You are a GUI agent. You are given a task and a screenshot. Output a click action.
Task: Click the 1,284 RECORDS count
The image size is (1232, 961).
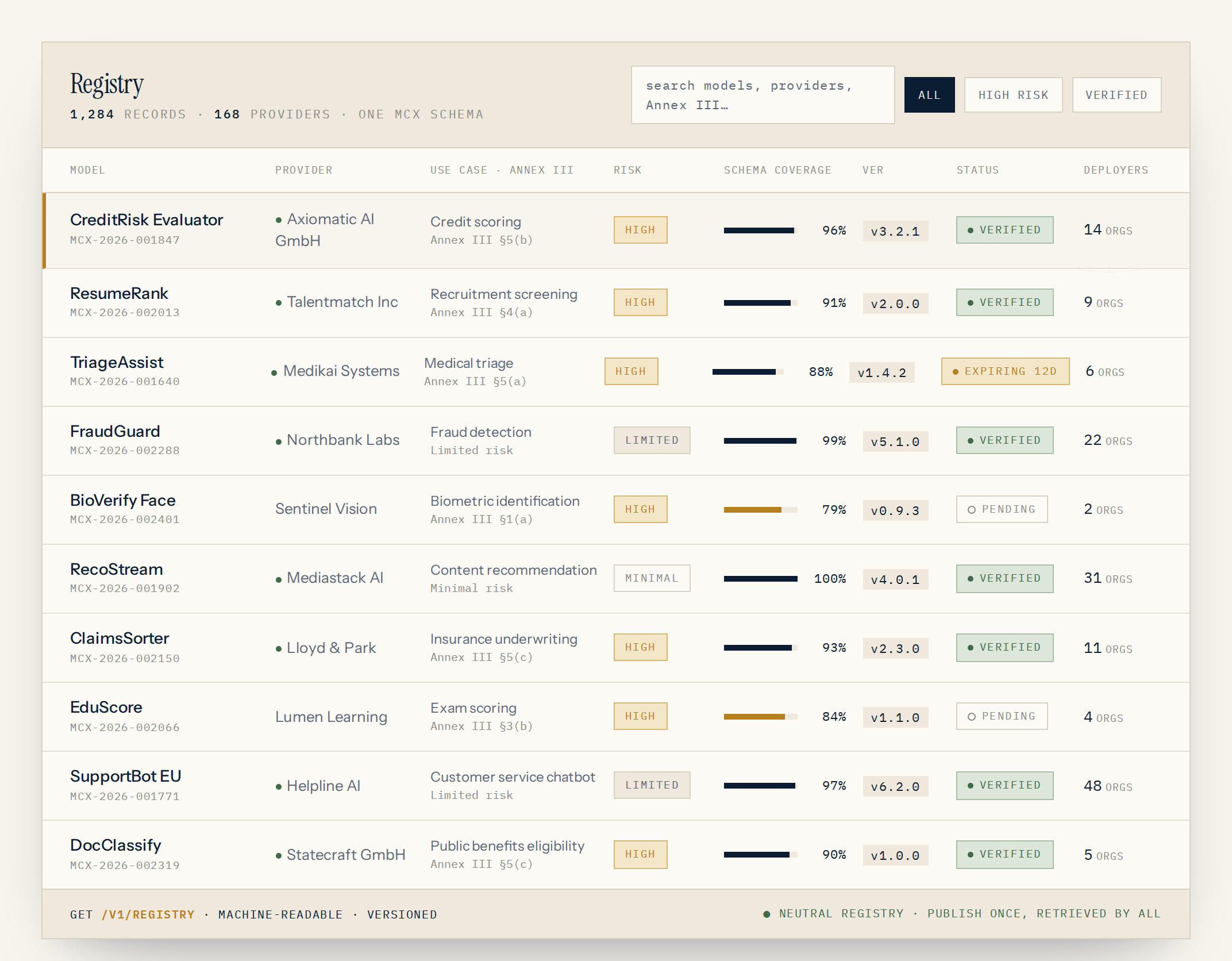(128, 114)
